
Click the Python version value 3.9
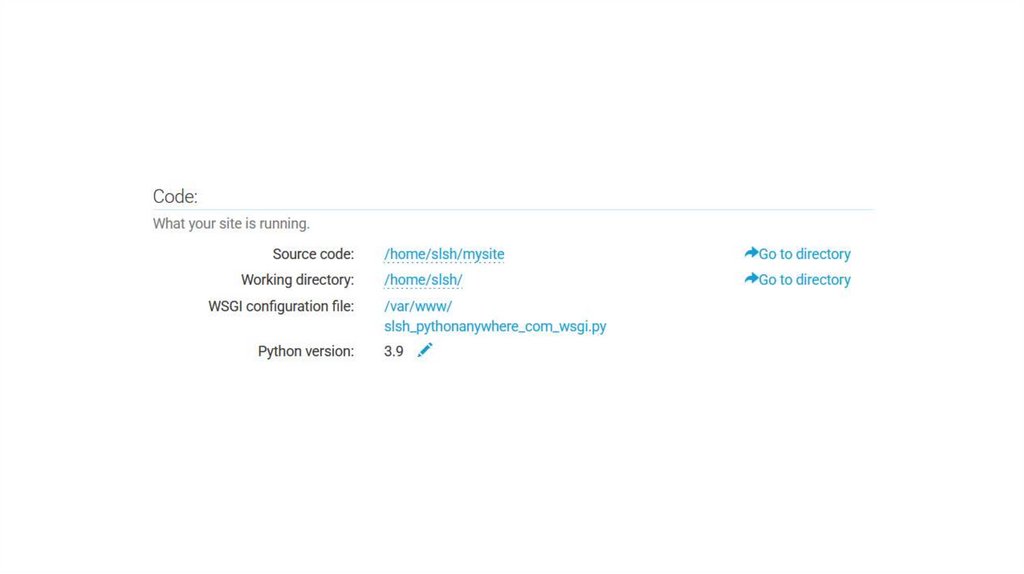(394, 351)
